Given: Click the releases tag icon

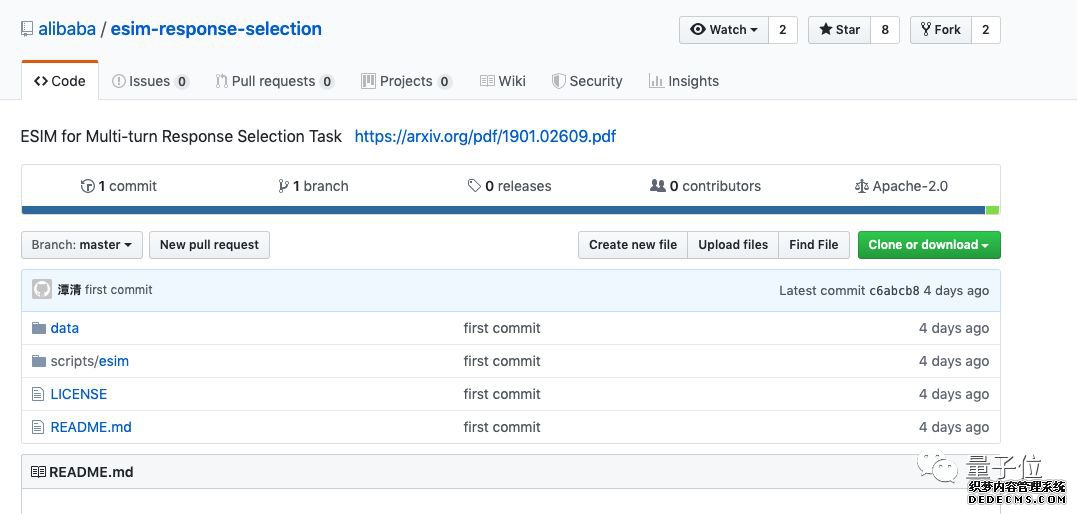Looking at the screenshot, I should (474, 186).
